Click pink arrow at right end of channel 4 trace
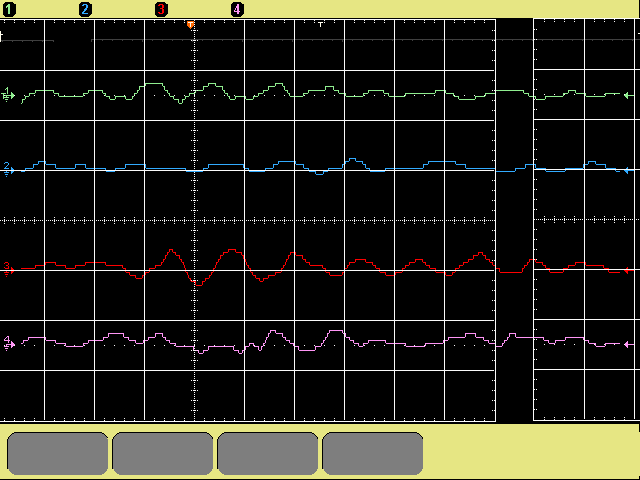 click(629, 345)
